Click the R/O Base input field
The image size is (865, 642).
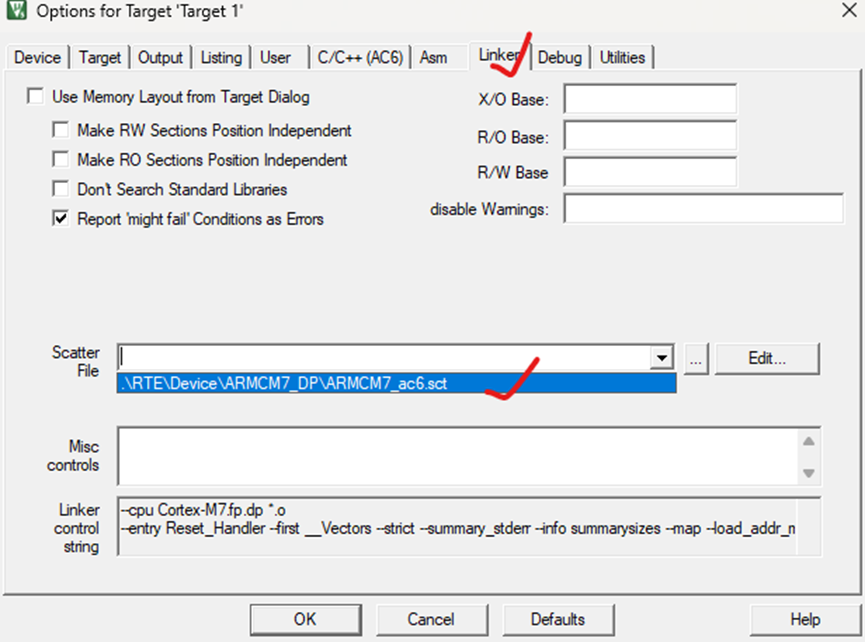click(x=650, y=136)
